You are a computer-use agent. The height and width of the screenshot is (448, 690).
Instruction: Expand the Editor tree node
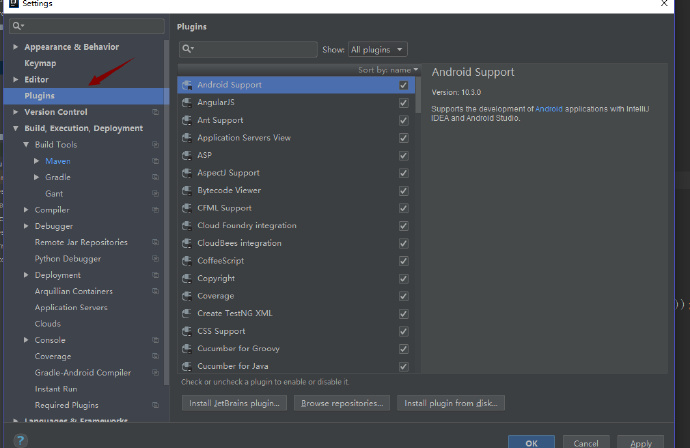coord(15,79)
